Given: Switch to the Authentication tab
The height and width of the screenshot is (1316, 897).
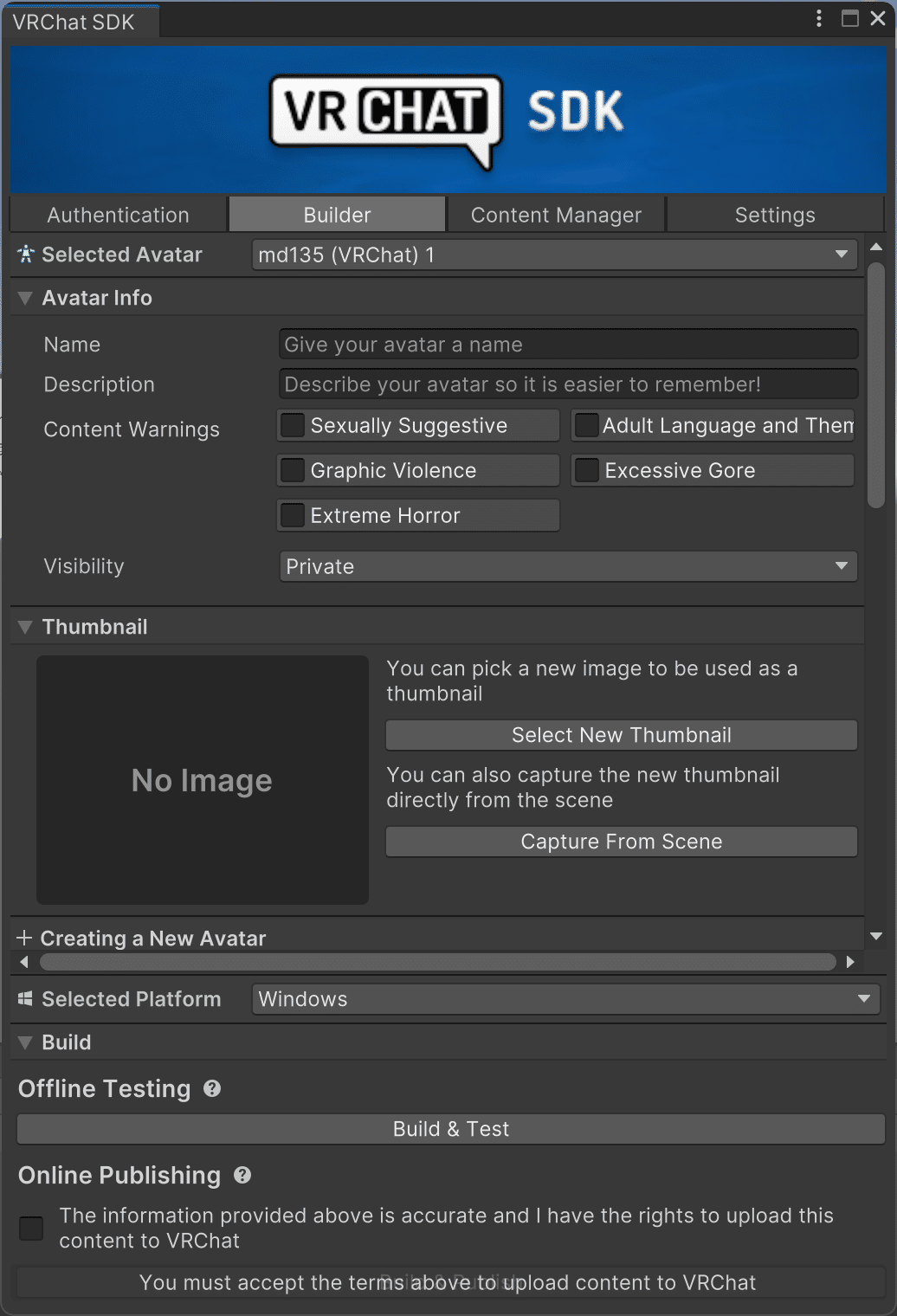Looking at the screenshot, I should 118,215.
